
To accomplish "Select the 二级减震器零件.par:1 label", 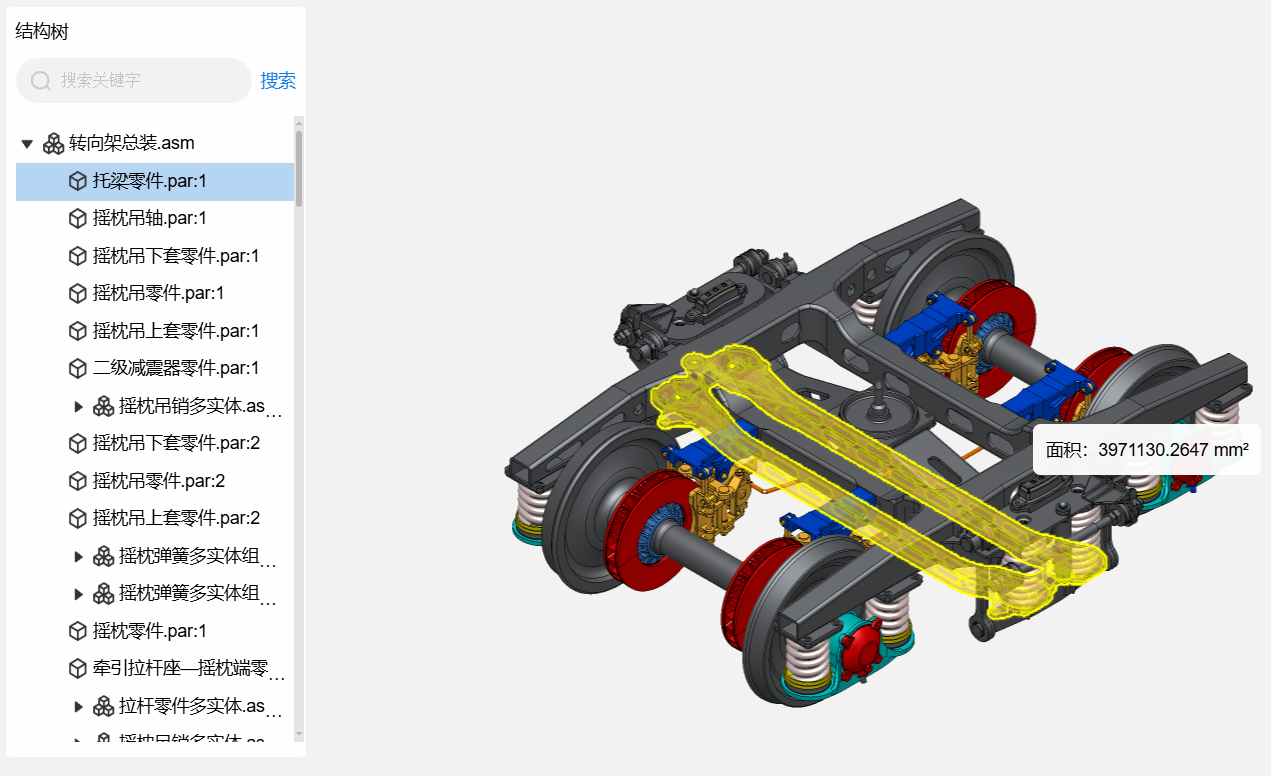I will 176,368.
